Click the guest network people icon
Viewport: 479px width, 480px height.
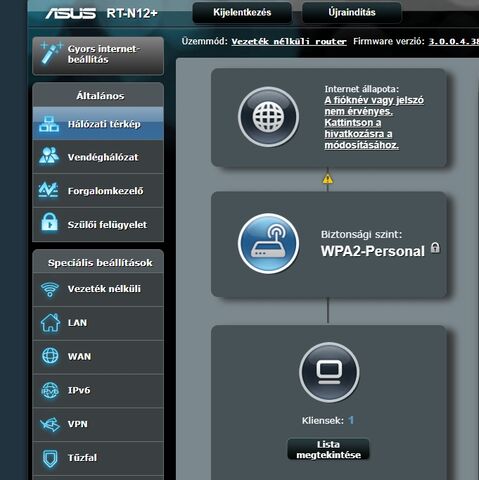point(49,156)
